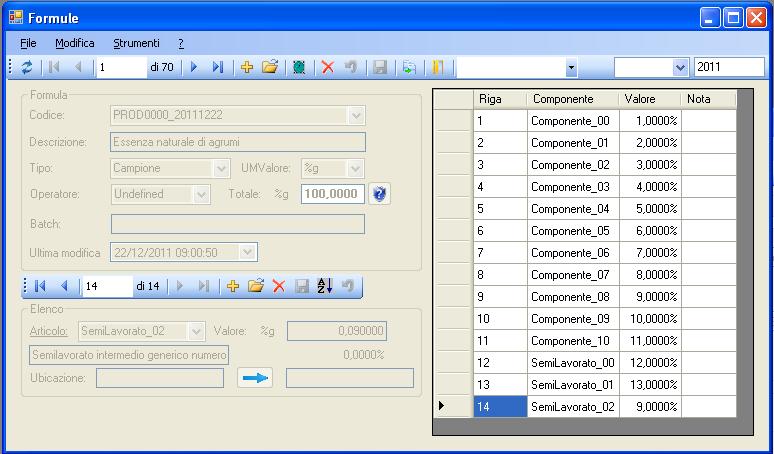The image size is (774, 454).
Task: Delete formula with top red X icon
Action: pyautogui.click(x=327, y=67)
